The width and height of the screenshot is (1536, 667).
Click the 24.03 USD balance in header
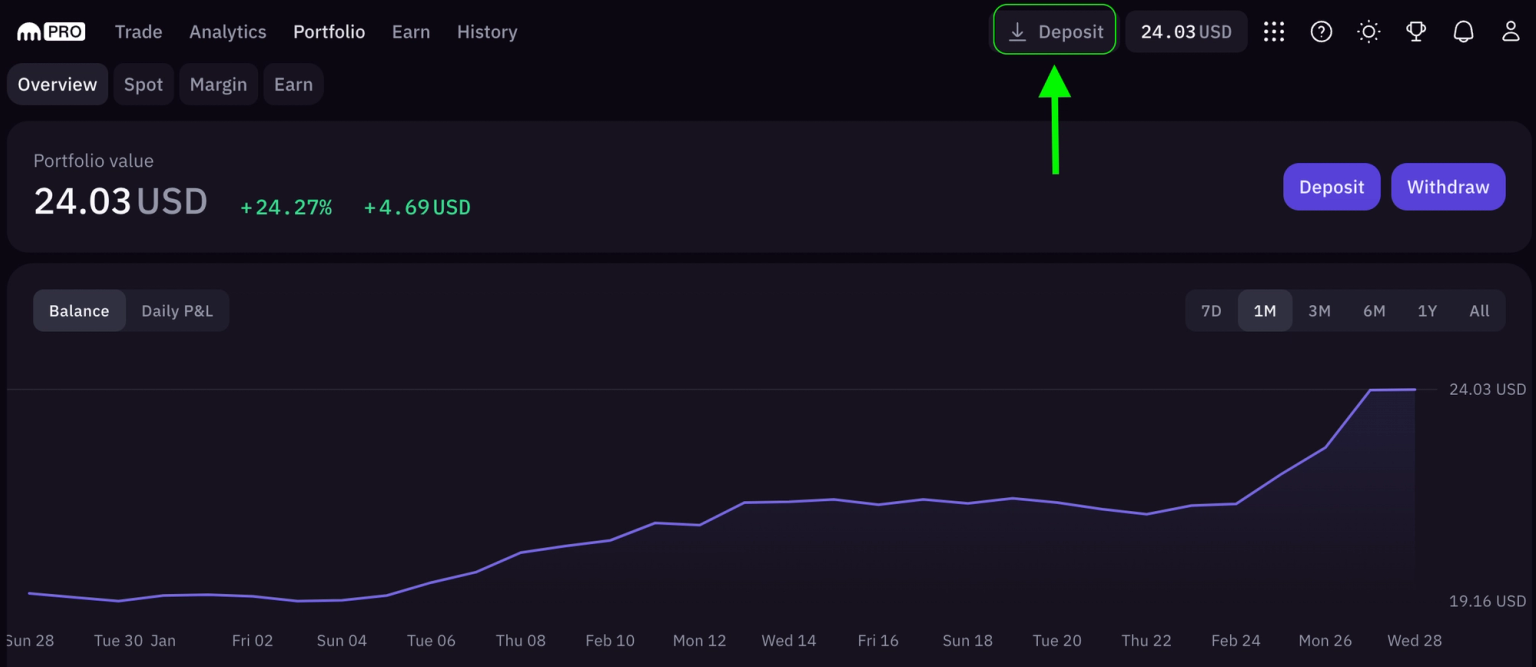click(1185, 32)
